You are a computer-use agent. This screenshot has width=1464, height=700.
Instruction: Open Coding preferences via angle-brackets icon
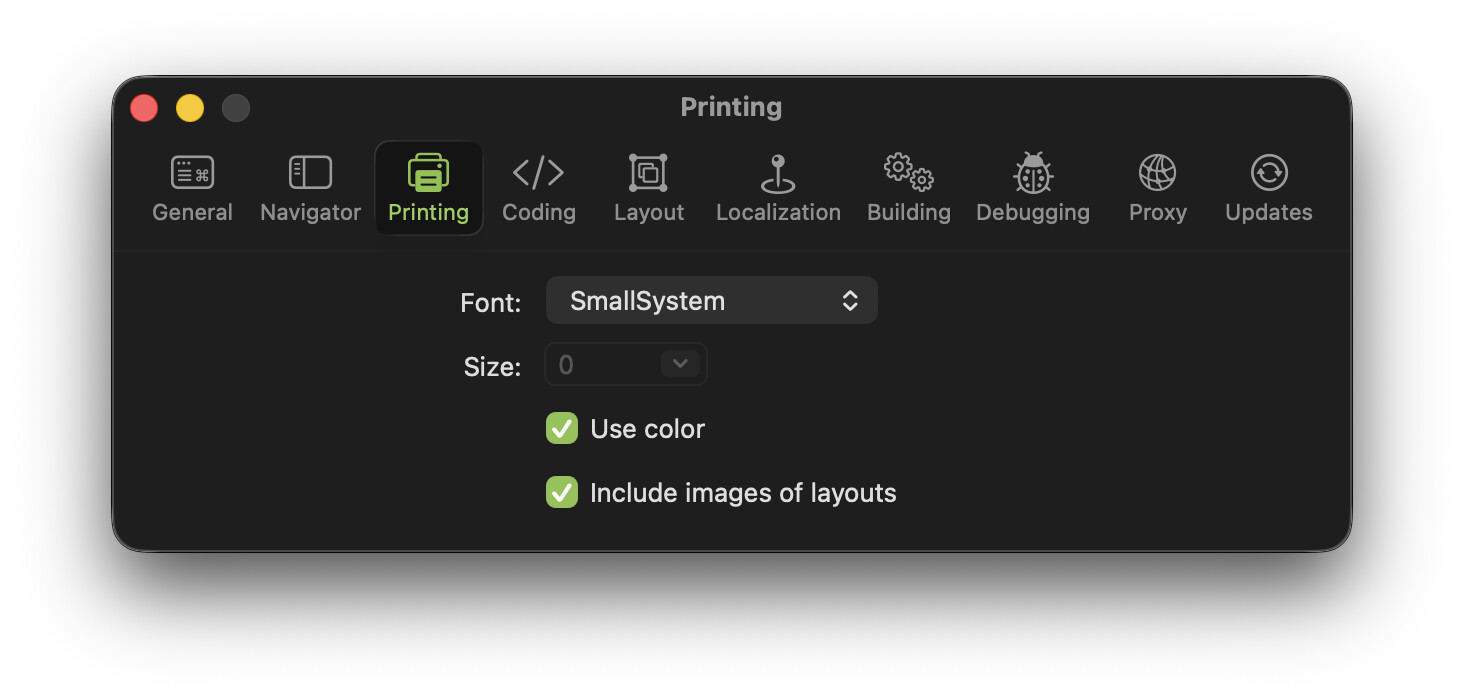538,174
